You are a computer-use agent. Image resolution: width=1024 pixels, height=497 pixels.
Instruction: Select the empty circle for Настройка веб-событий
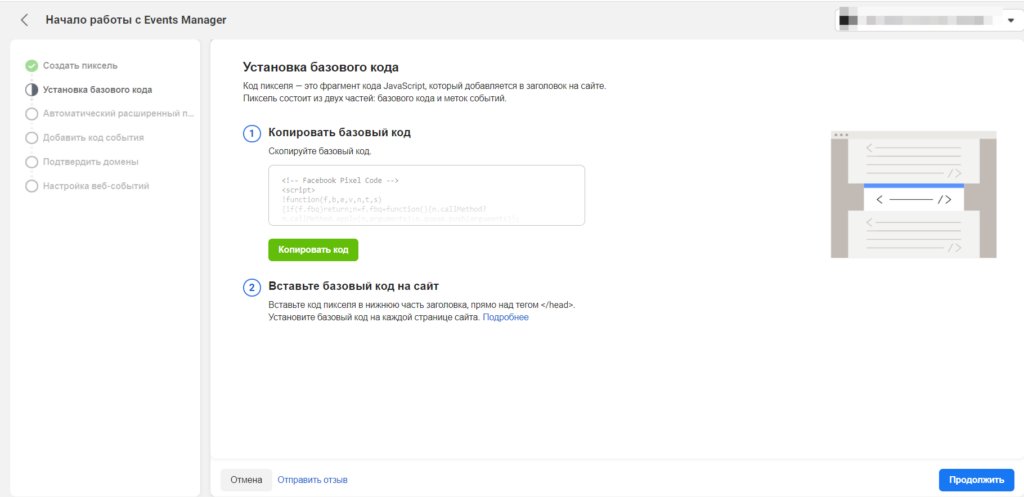tap(32, 186)
